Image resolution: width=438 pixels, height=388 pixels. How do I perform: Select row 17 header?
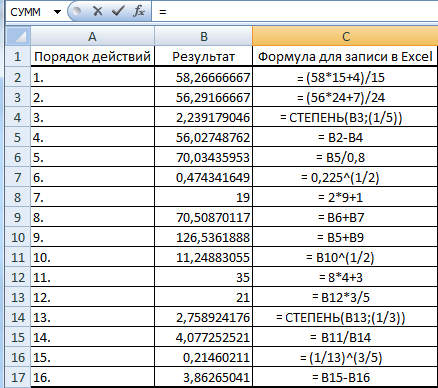(x=18, y=377)
